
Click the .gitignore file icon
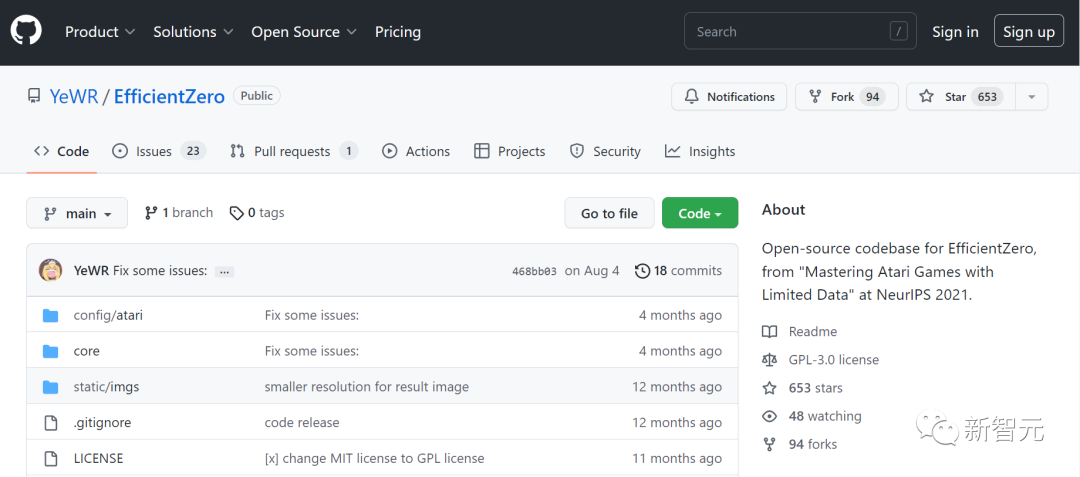51,423
